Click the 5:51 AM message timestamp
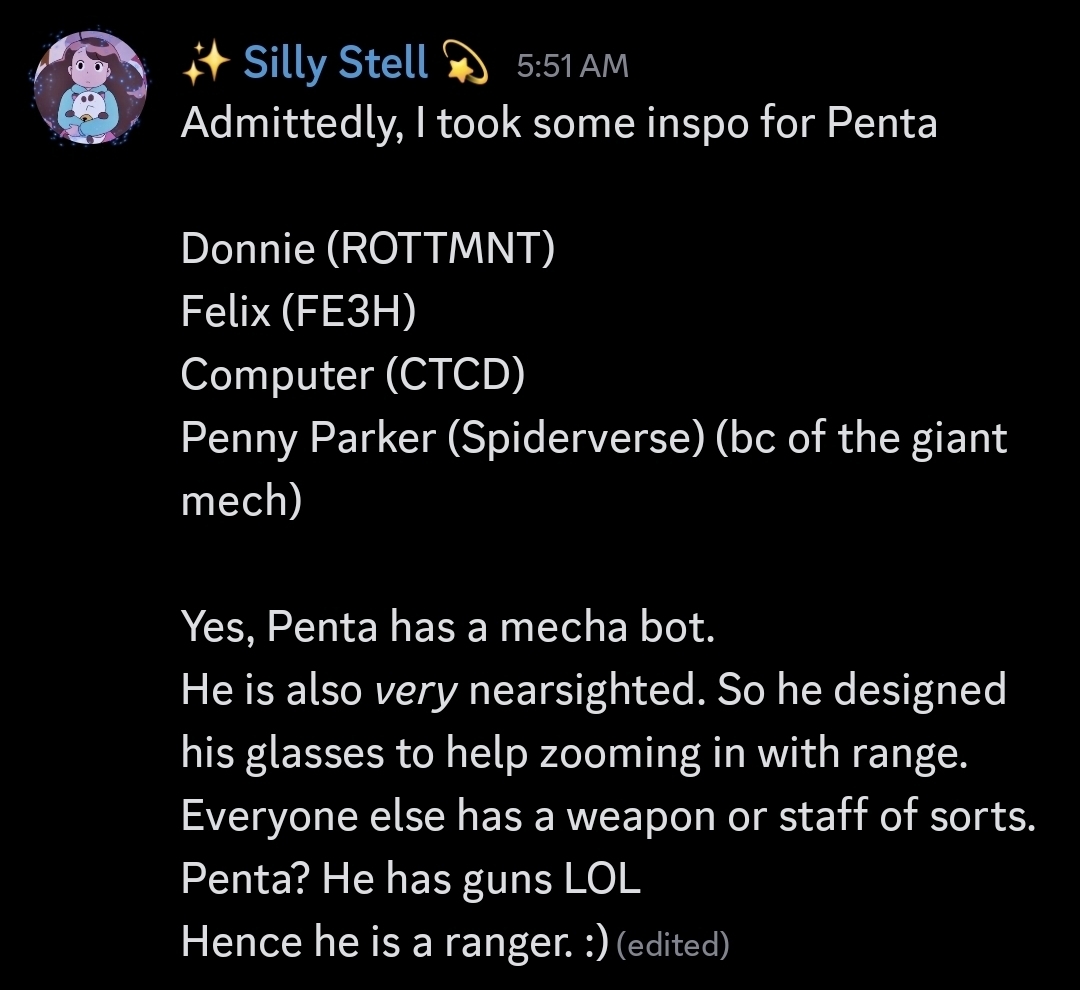 coord(573,67)
